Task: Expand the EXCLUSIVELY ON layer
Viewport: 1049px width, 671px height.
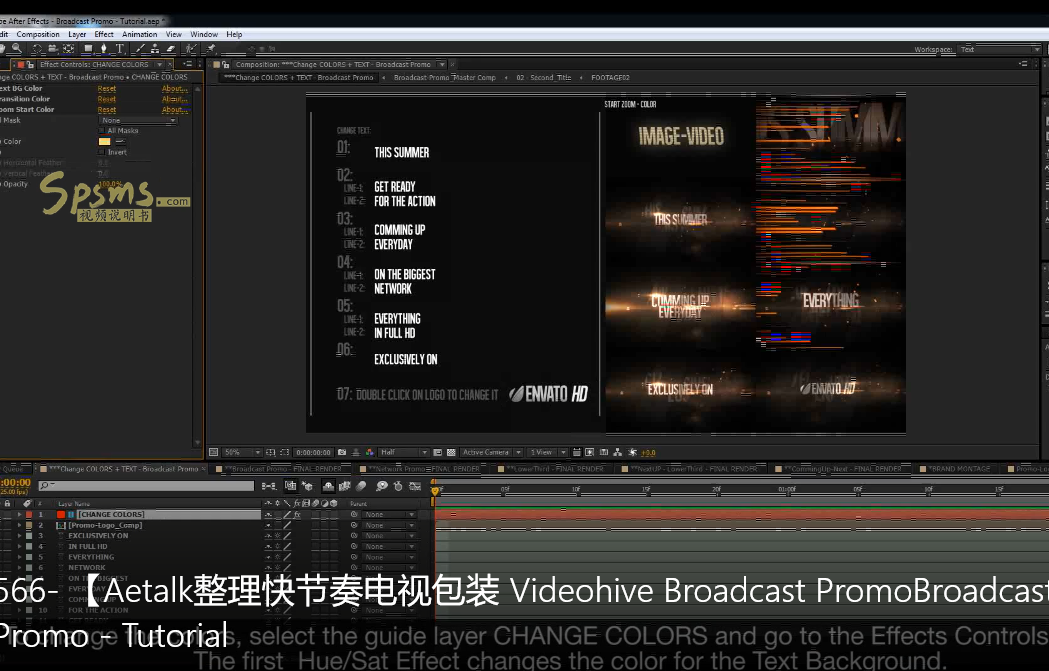Action: coord(19,536)
